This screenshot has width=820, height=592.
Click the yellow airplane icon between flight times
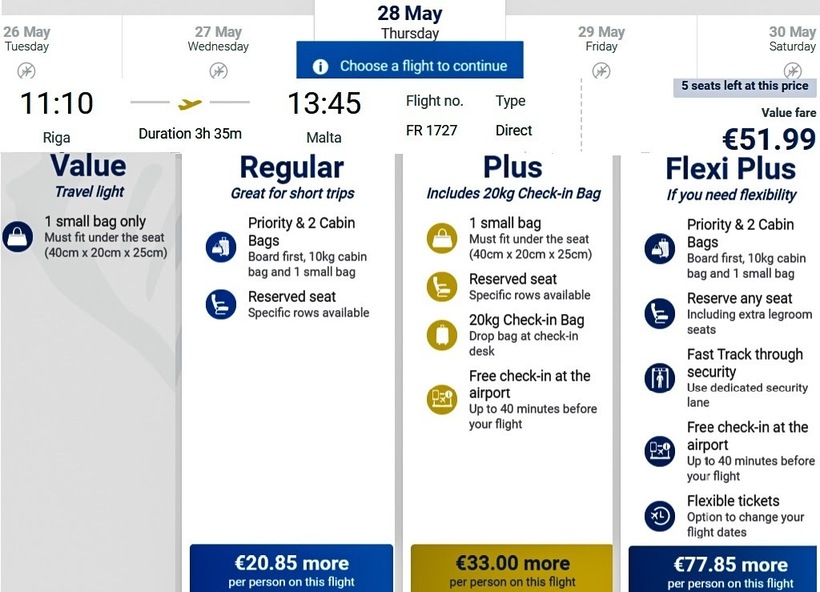tap(190, 103)
